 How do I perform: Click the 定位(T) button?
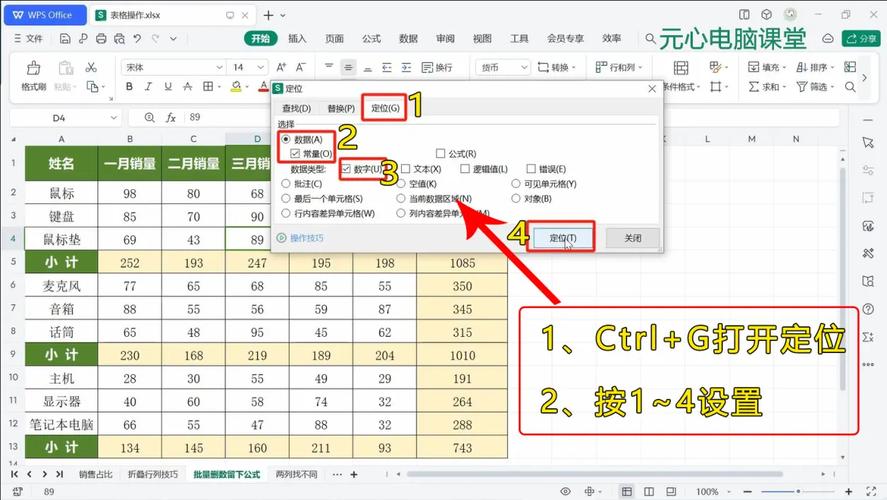tap(563, 238)
